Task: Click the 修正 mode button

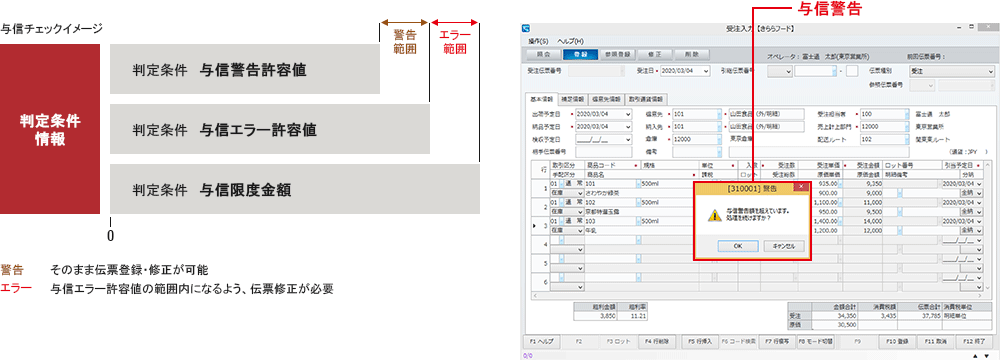Action: (655, 54)
